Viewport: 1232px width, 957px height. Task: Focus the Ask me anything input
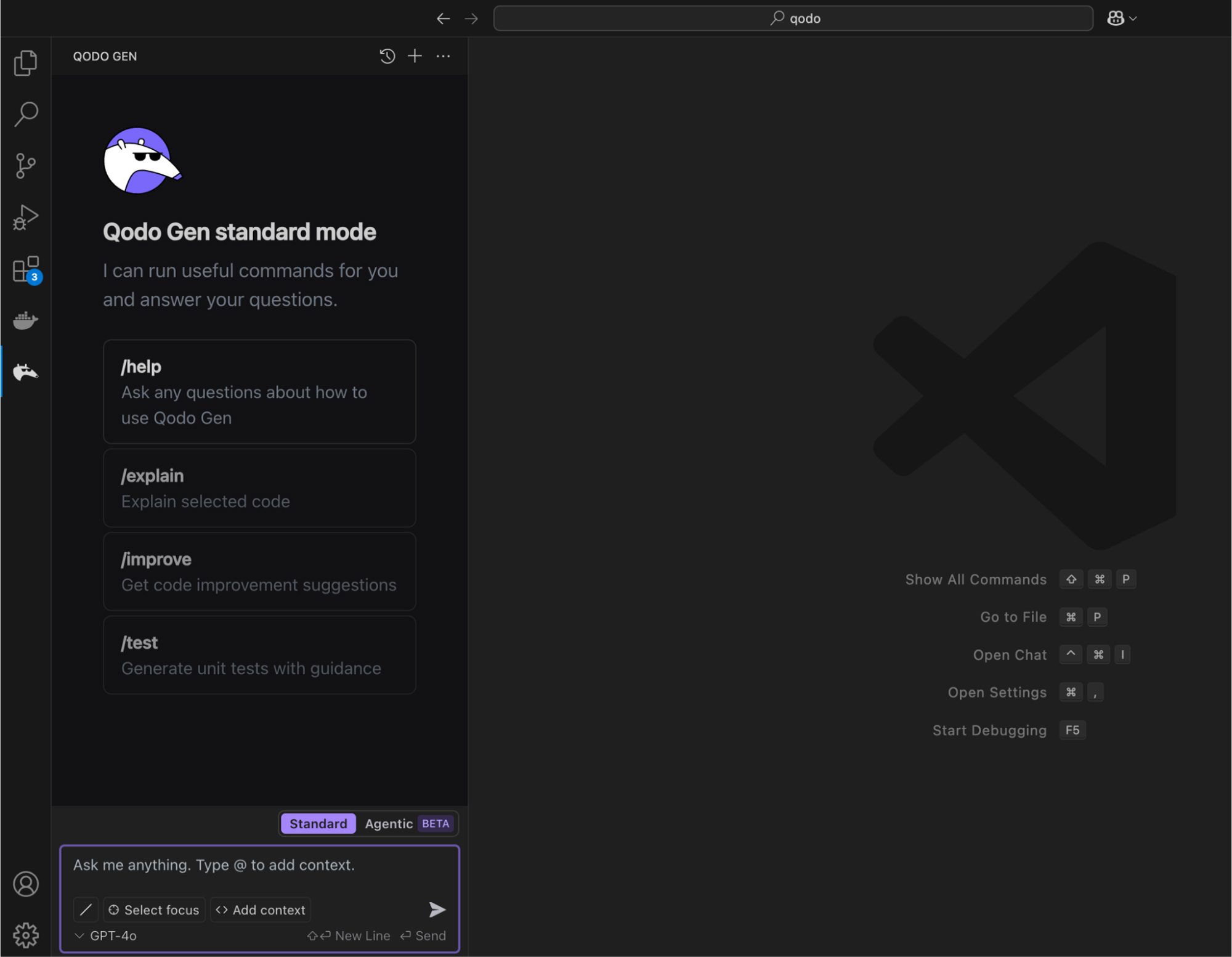(x=259, y=865)
